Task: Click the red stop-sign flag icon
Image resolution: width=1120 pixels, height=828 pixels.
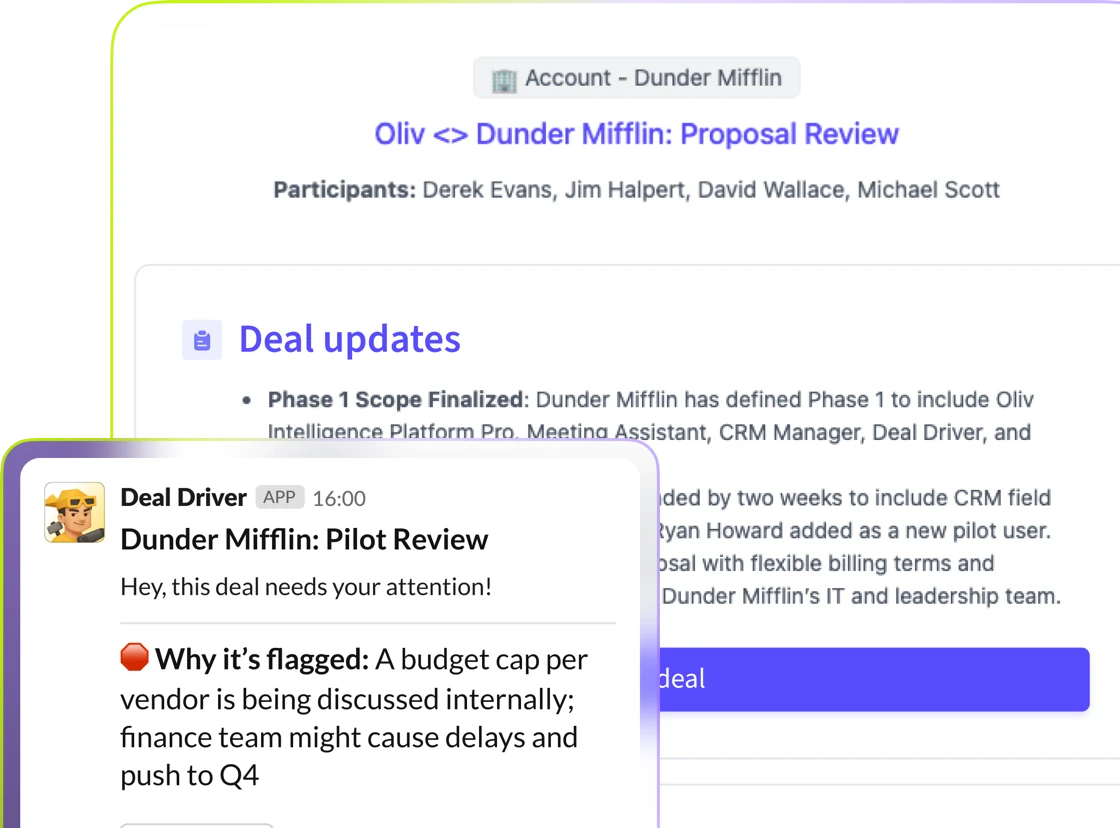Action: (x=134, y=657)
